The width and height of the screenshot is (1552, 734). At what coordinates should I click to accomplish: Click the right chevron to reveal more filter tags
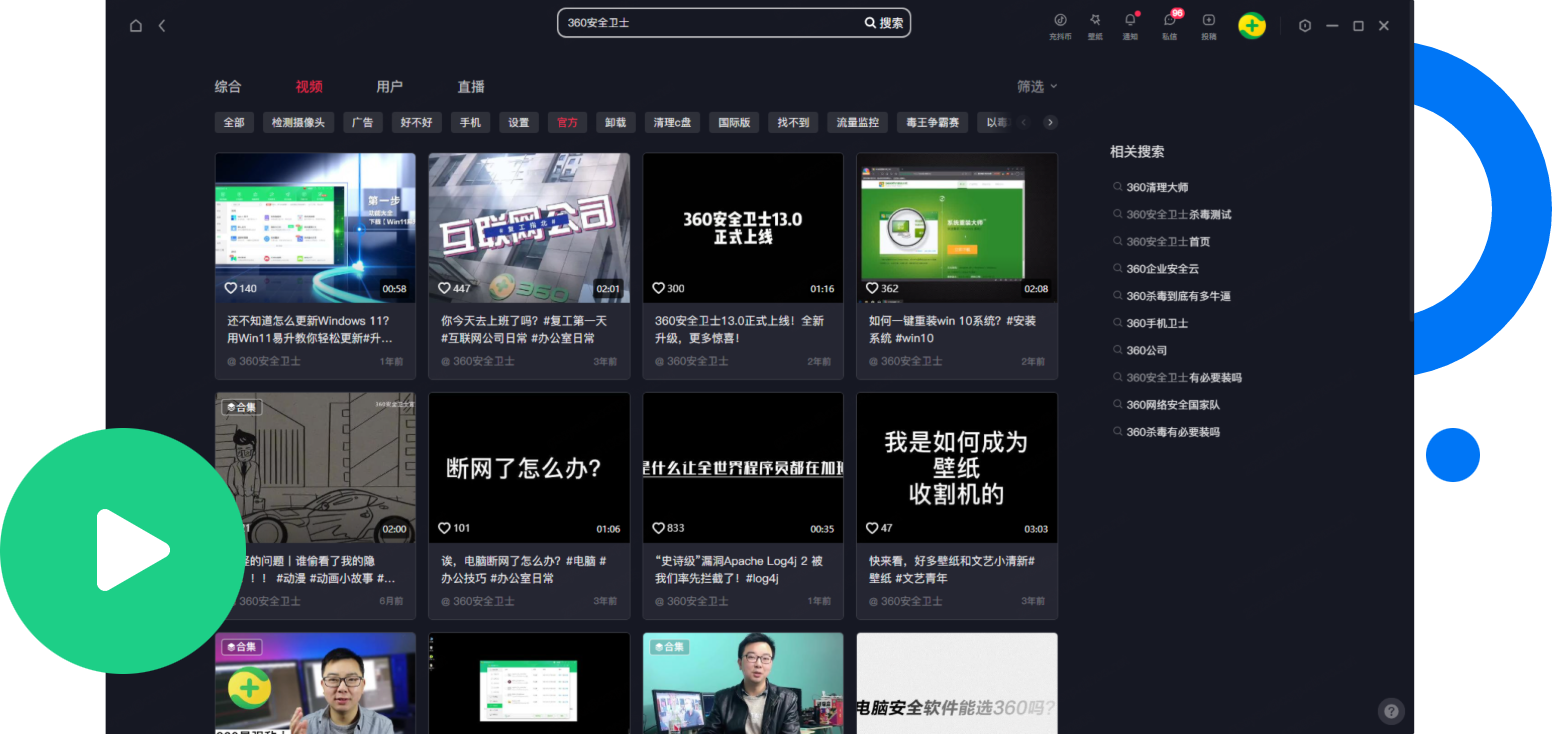click(x=1049, y=121)
